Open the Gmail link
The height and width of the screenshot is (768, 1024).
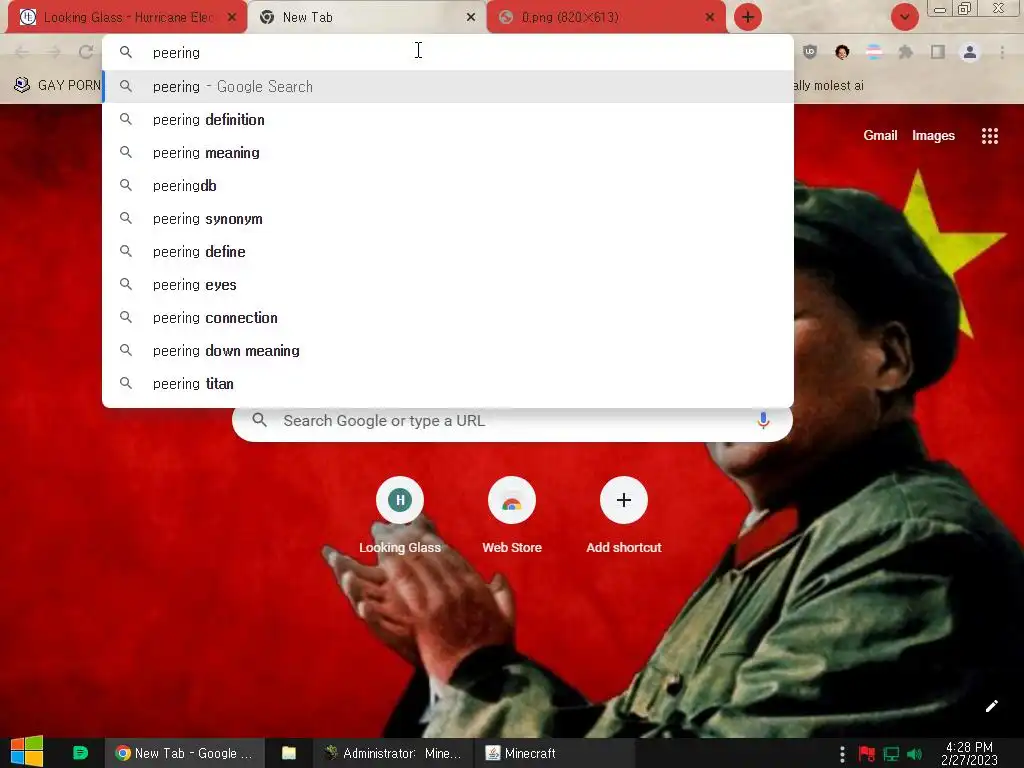[880, 135]
